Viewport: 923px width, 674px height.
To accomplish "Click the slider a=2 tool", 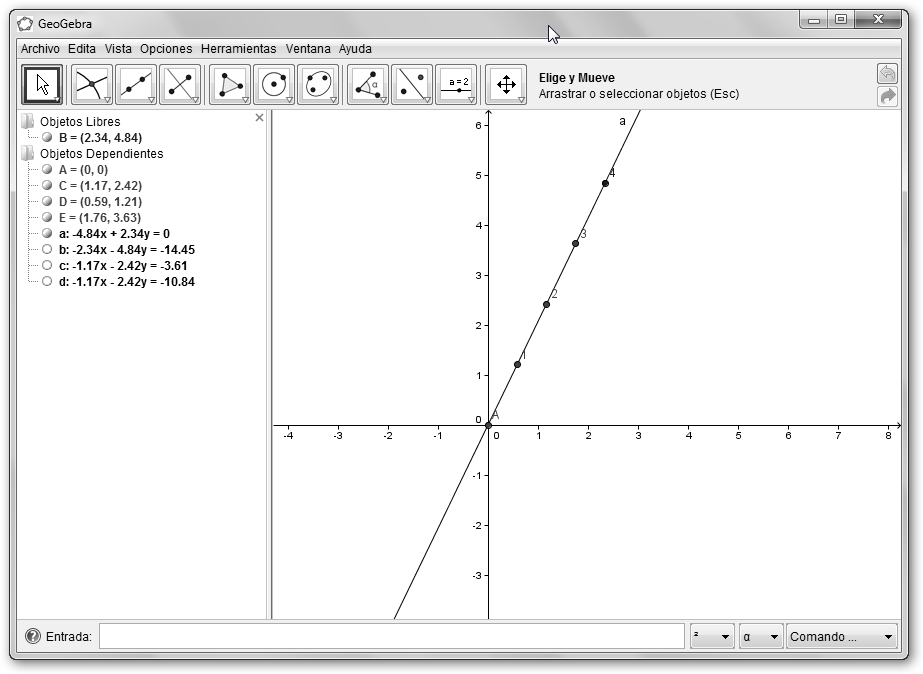I will (x=456, y=85).
